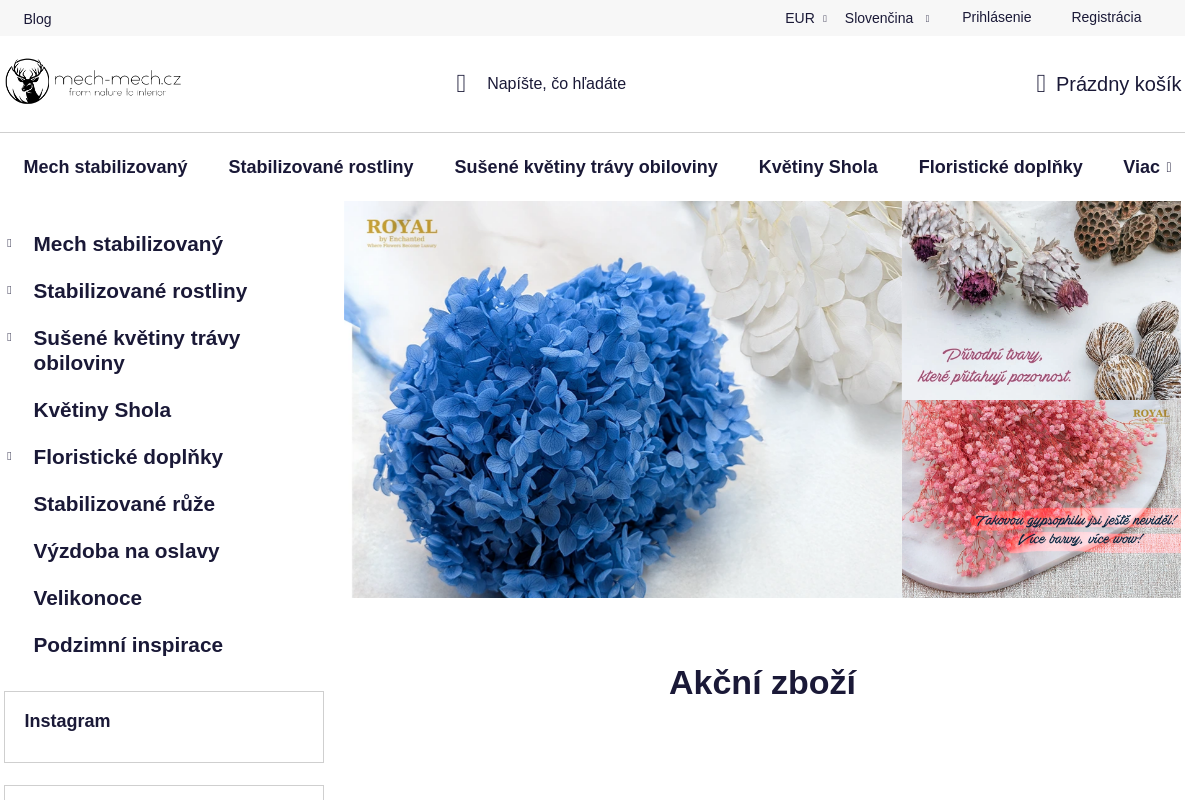Open the EUR currency dropdown
Image resolution: width=1200 pixels, height=800 pixels.
pyautogui.click(x=806, y=18)
